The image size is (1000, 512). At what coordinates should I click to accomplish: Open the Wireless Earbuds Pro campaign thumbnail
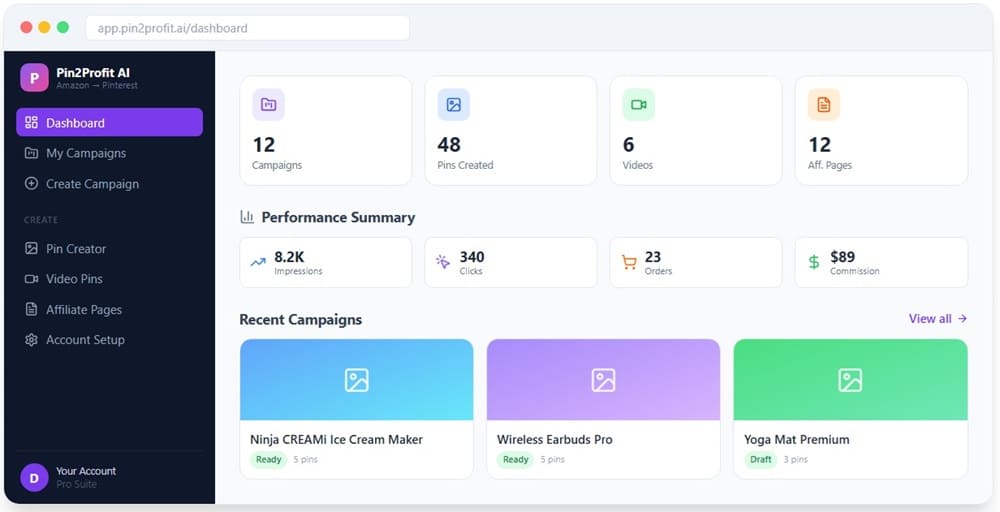click(603, 379)
